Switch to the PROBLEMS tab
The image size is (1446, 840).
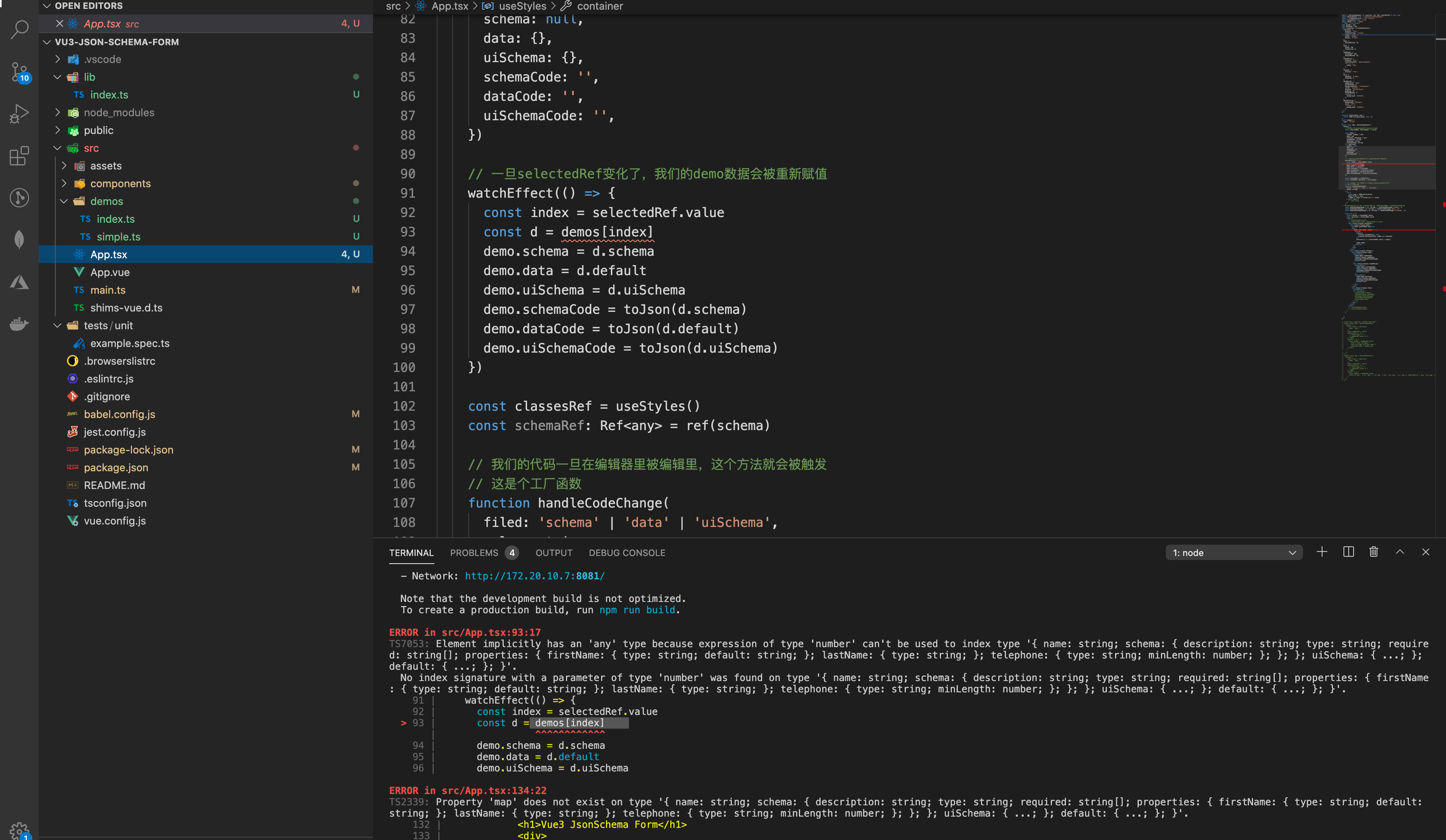(474, 553)
